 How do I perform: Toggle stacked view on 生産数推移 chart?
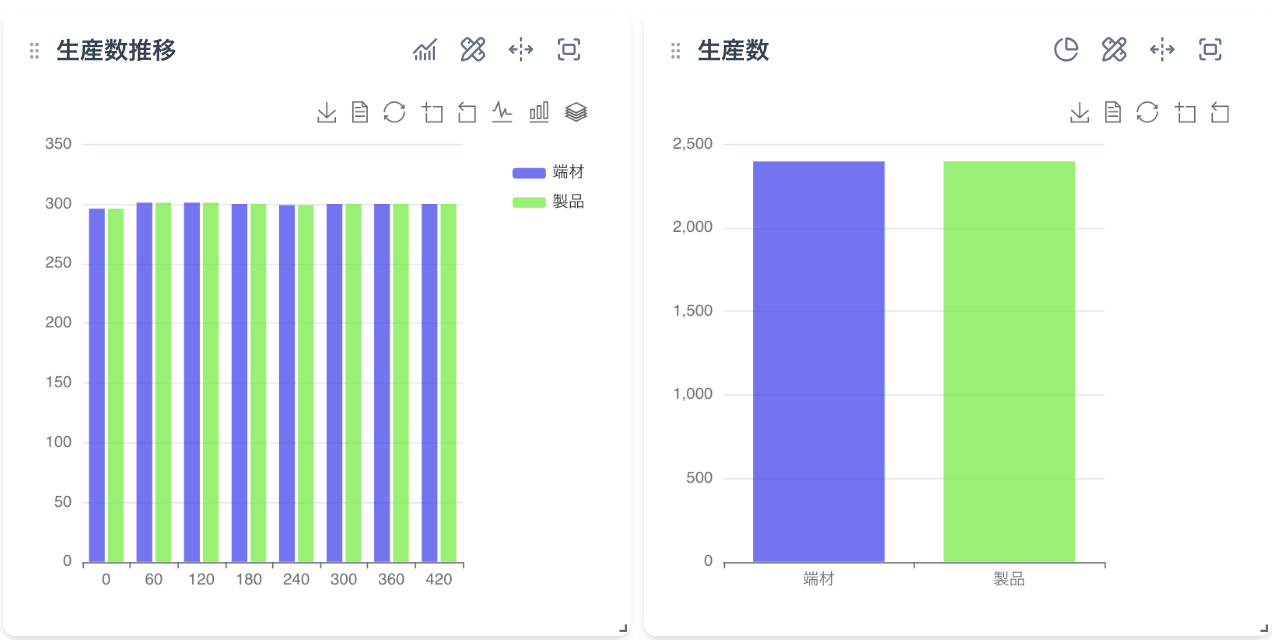point(575,112)
